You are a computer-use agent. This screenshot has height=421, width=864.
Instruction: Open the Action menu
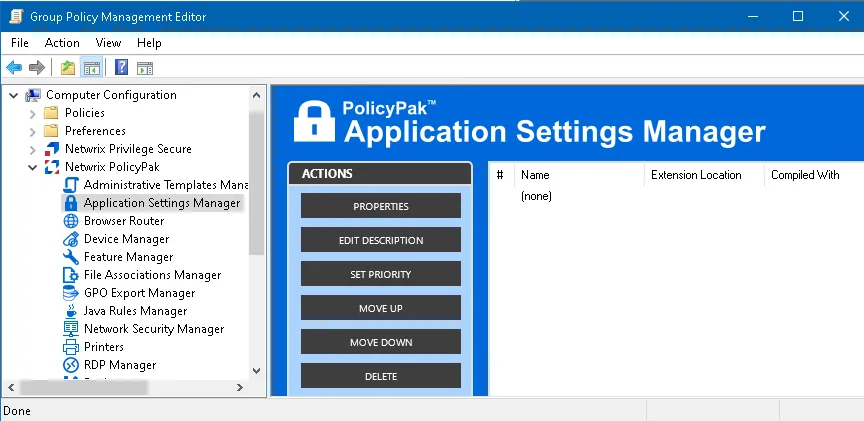62,43
